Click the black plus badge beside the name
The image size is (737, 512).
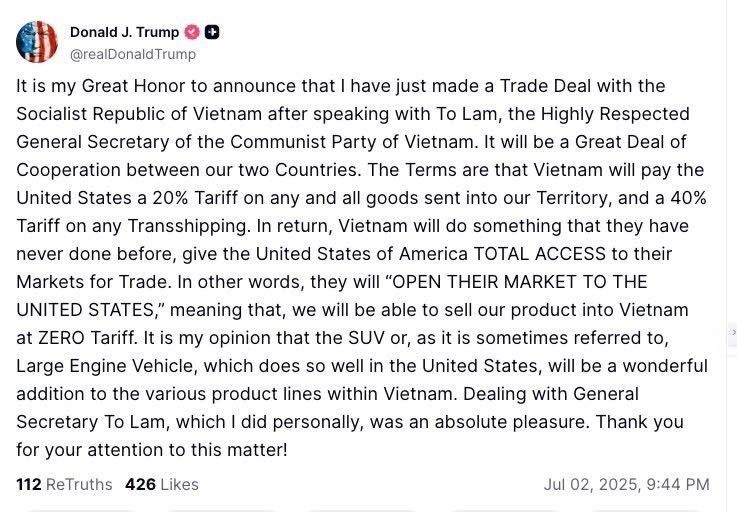click(212, 32)
